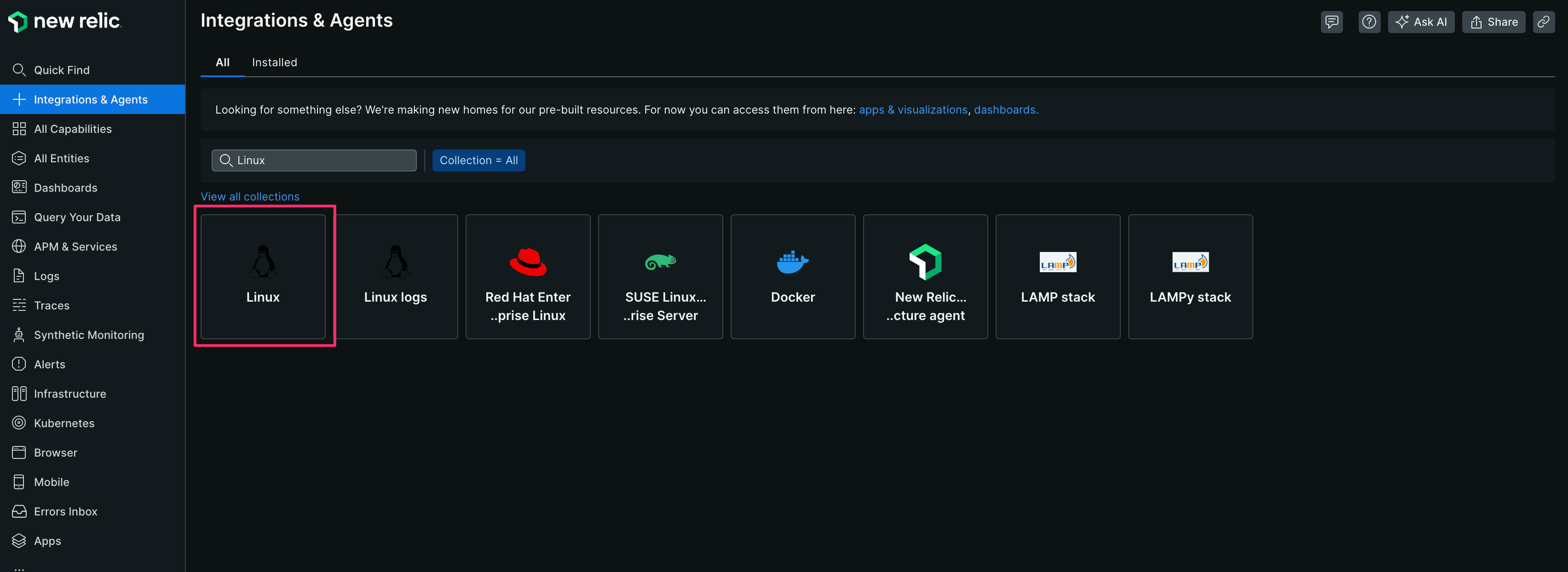
Task: Open the Quick Find search icon
Action: point(19,69)
